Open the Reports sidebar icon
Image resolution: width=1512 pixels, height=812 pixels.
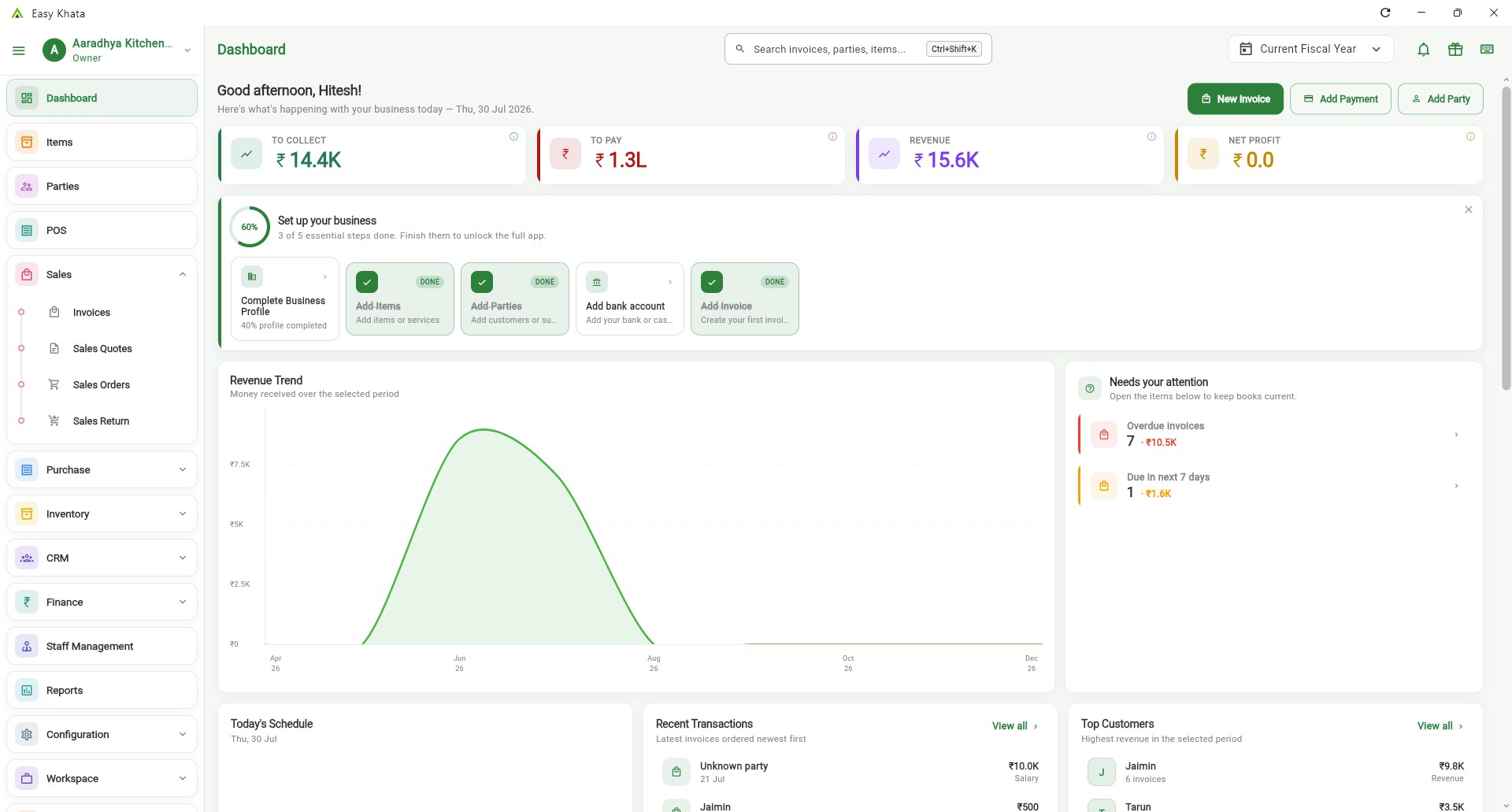click(x=27, y=691)
